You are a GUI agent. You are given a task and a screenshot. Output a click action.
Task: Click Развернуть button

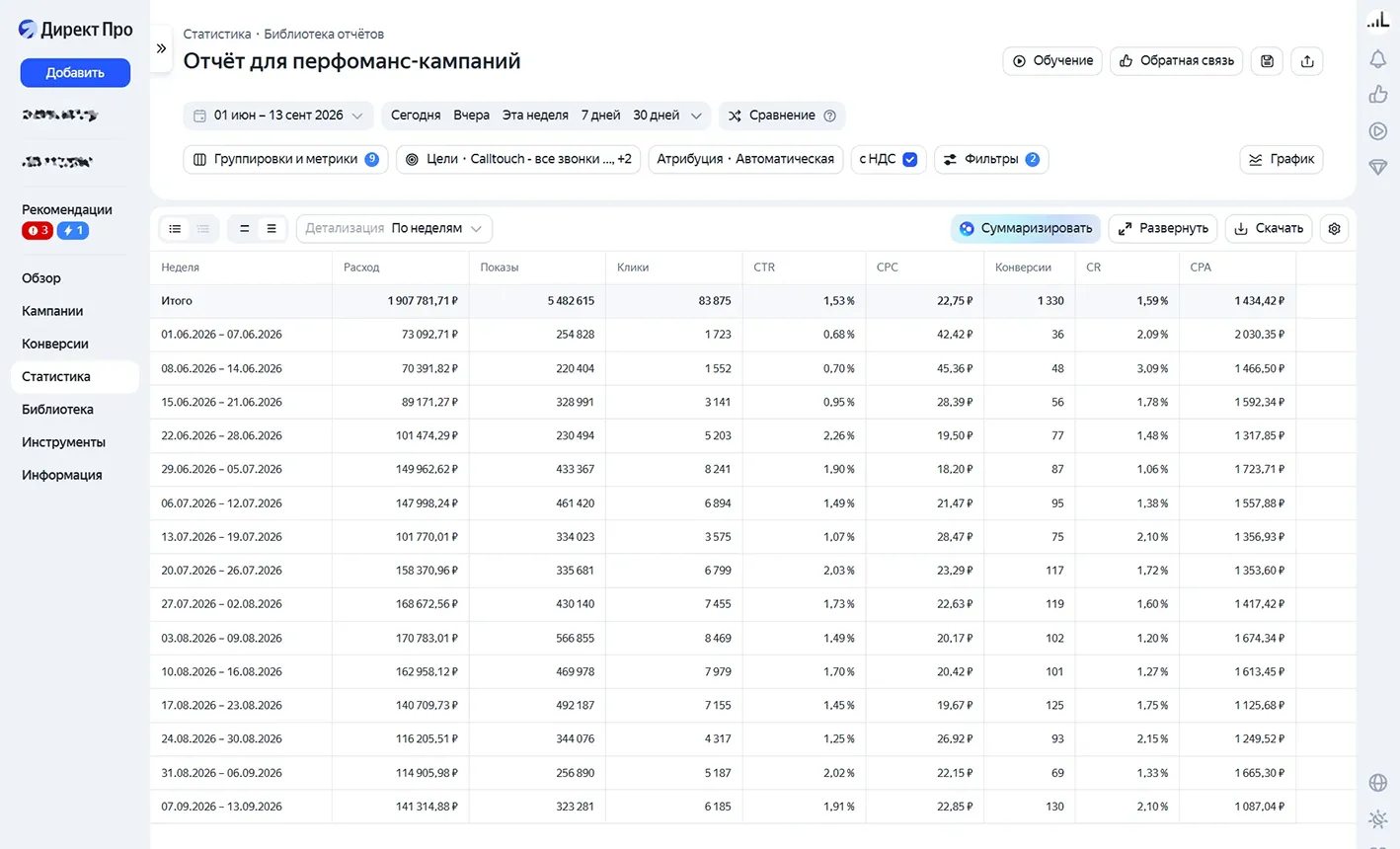1163,229
